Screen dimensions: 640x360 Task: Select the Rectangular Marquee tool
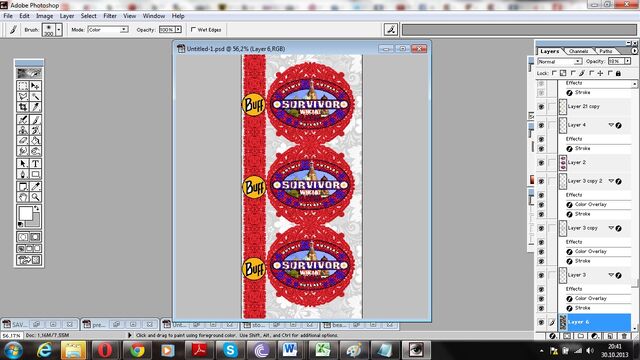pos(23,86)
